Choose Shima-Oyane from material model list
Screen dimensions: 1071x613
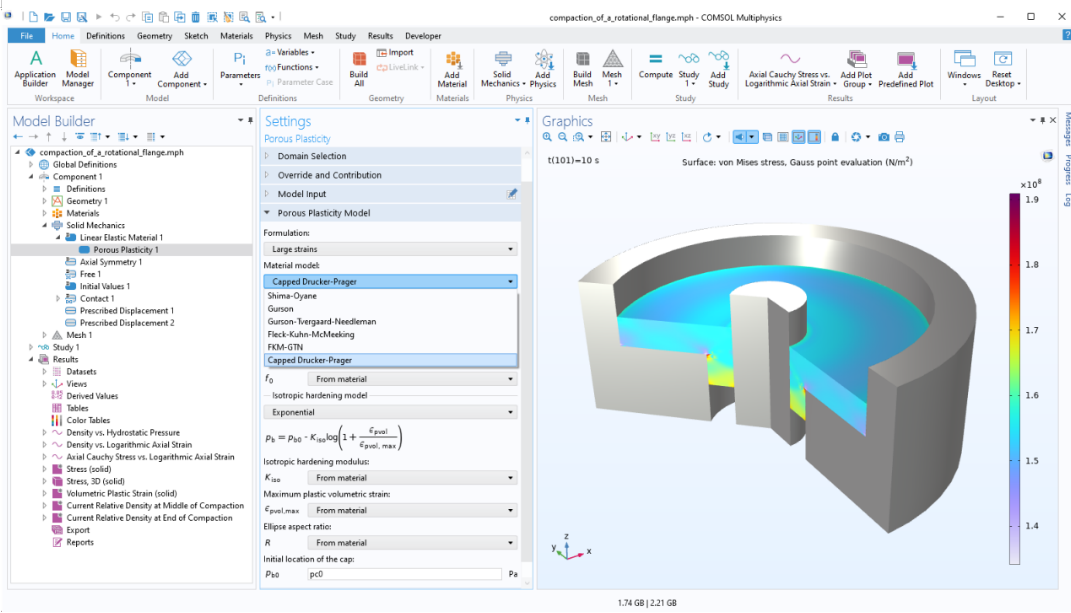391,296
